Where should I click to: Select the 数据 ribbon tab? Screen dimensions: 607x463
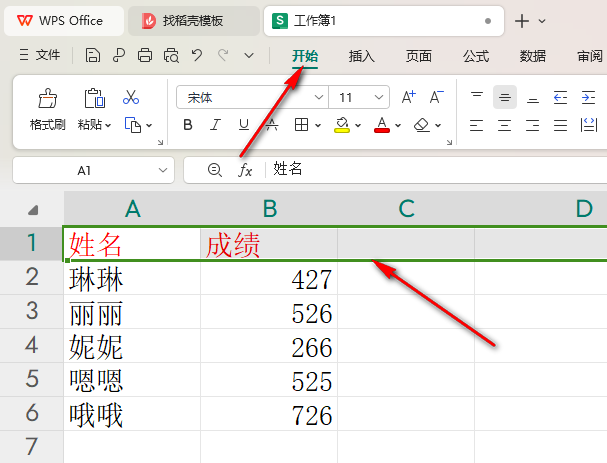pyautogui.click(x=533, y=56)
